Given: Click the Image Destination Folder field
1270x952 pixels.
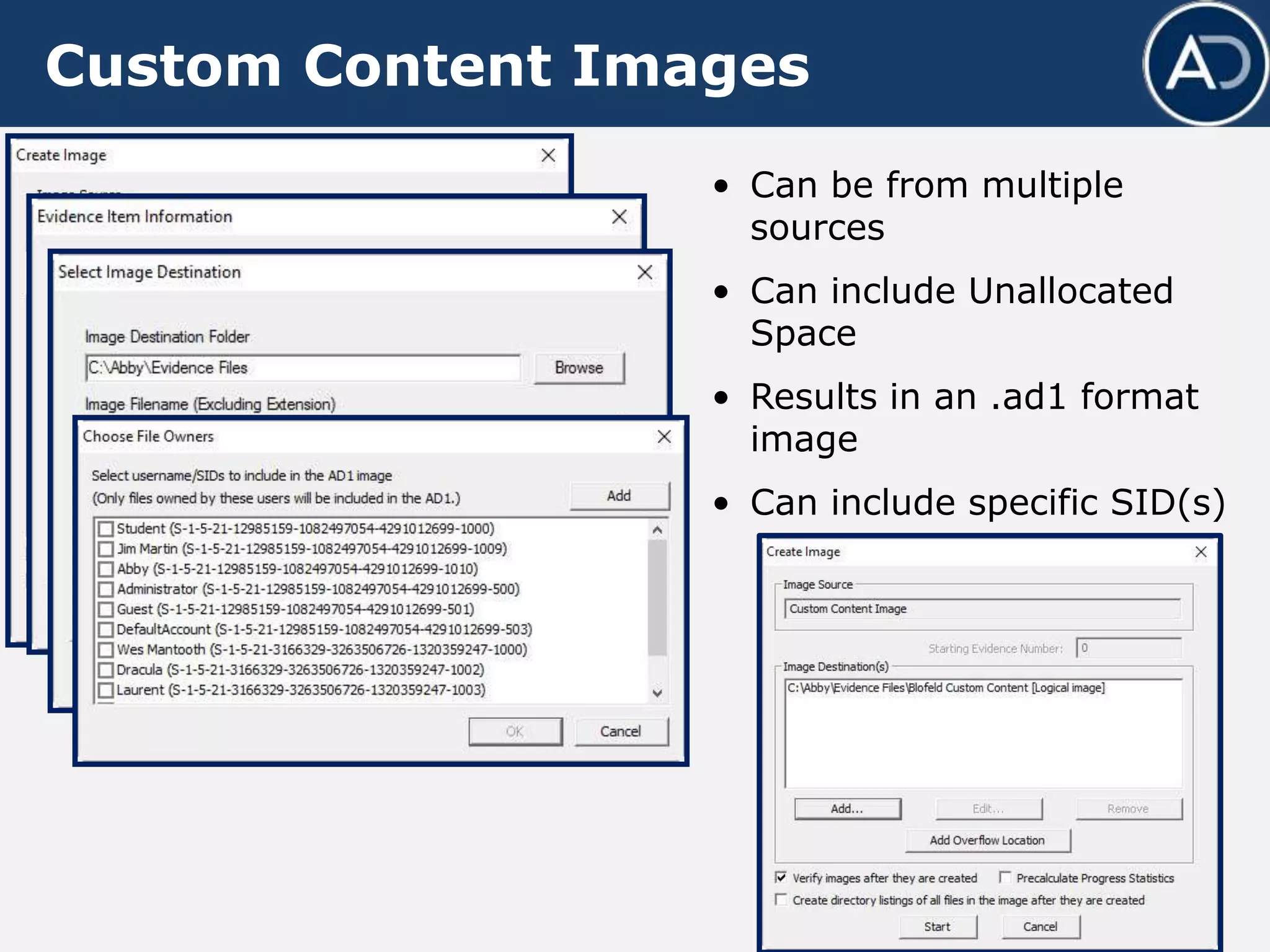Looking at the screenshot, I should click(x=303, y=368).
